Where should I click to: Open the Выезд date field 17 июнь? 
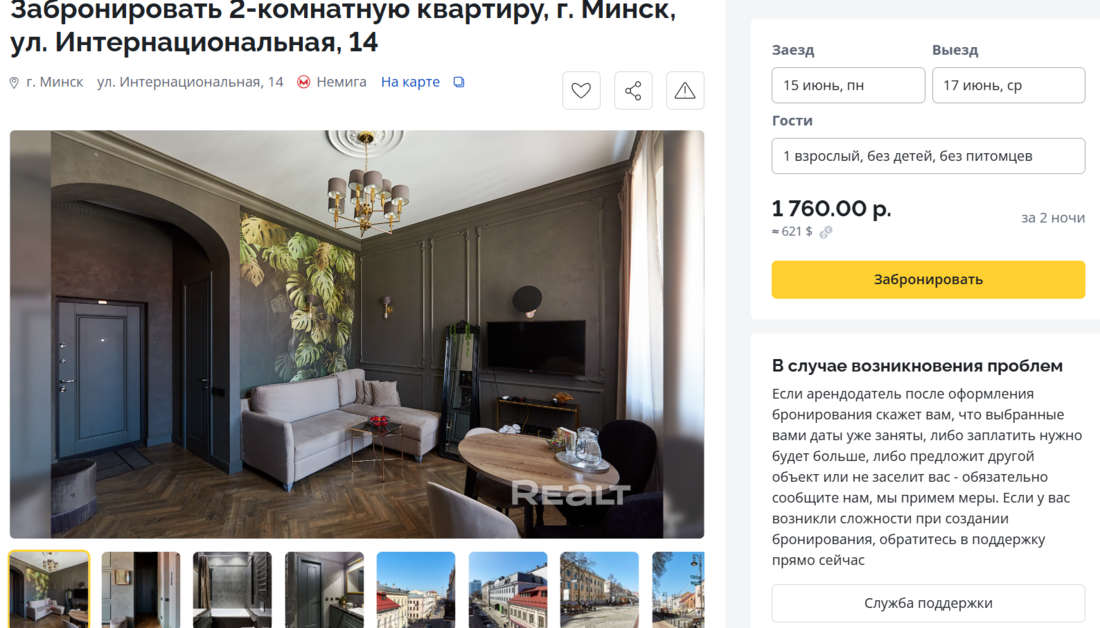point(1008,85)
